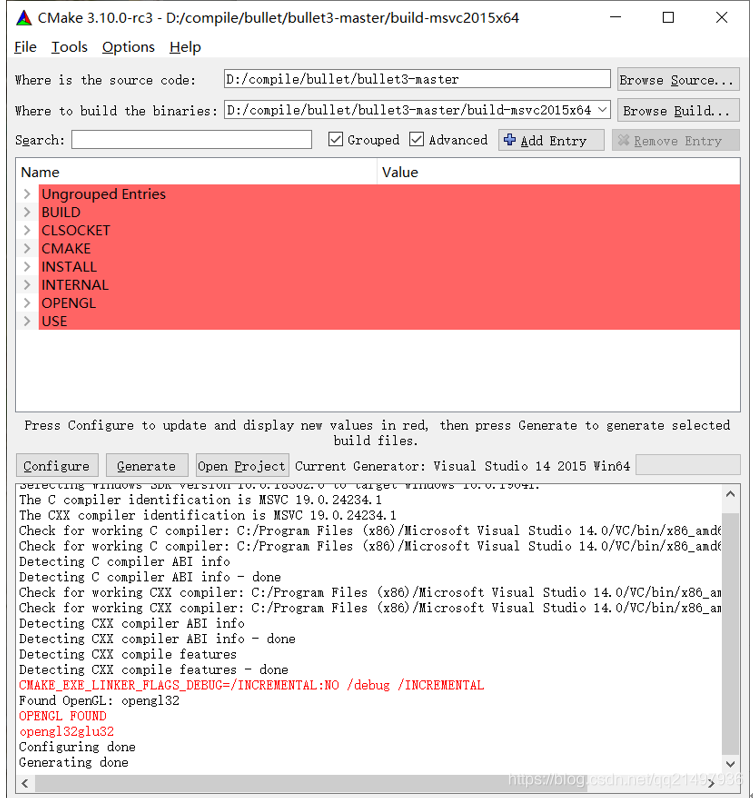Open the File menu
The width and height of the screenshot is (753, 798).
tap(25, 47)
